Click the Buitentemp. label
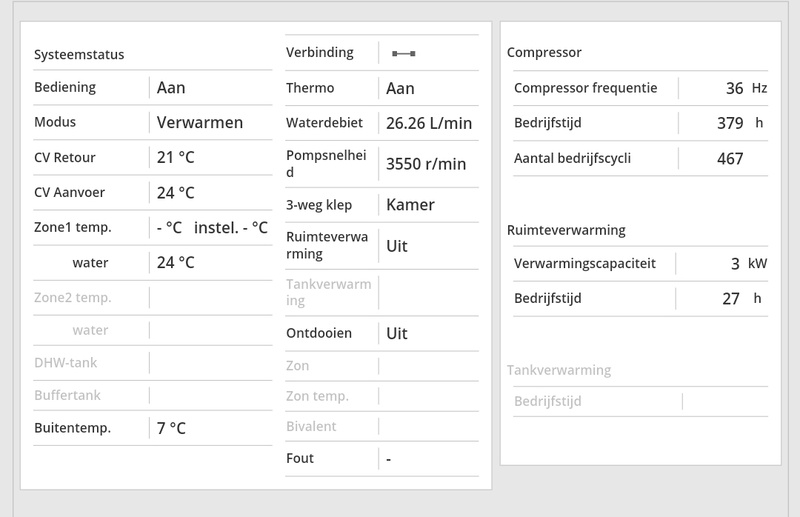 point(72,428)
